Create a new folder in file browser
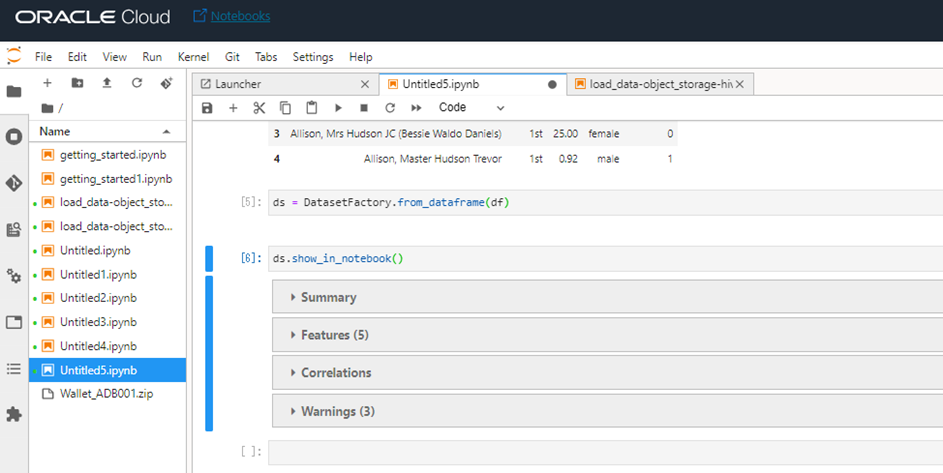This screenshot has width=943, height=473. pos(77,83)
